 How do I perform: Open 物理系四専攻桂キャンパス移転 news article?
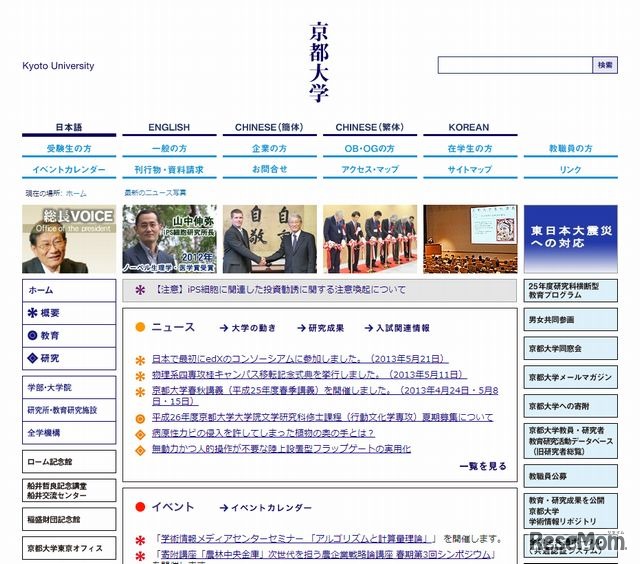point(309,375)
